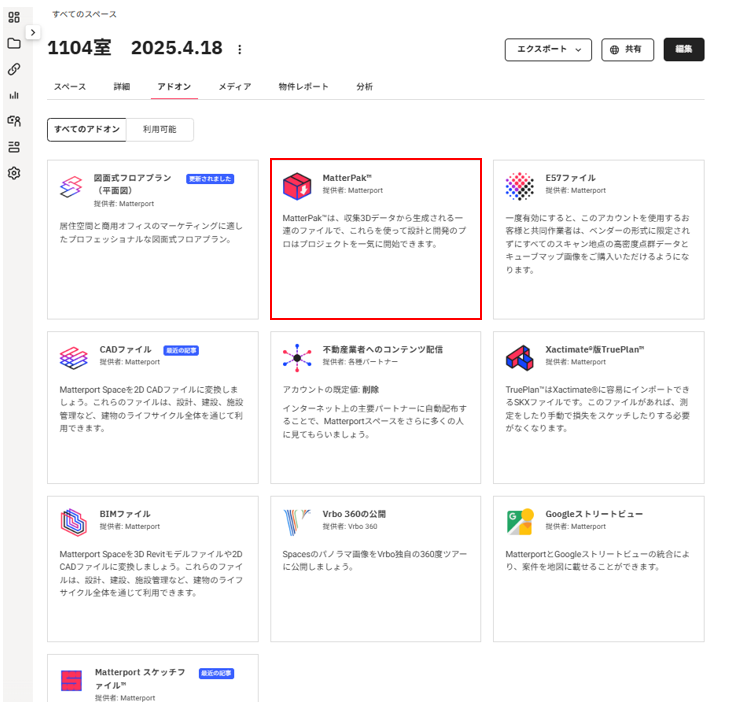Select the アドオン tab
Screen dimensions: 747x712
[x=174, y=87]
